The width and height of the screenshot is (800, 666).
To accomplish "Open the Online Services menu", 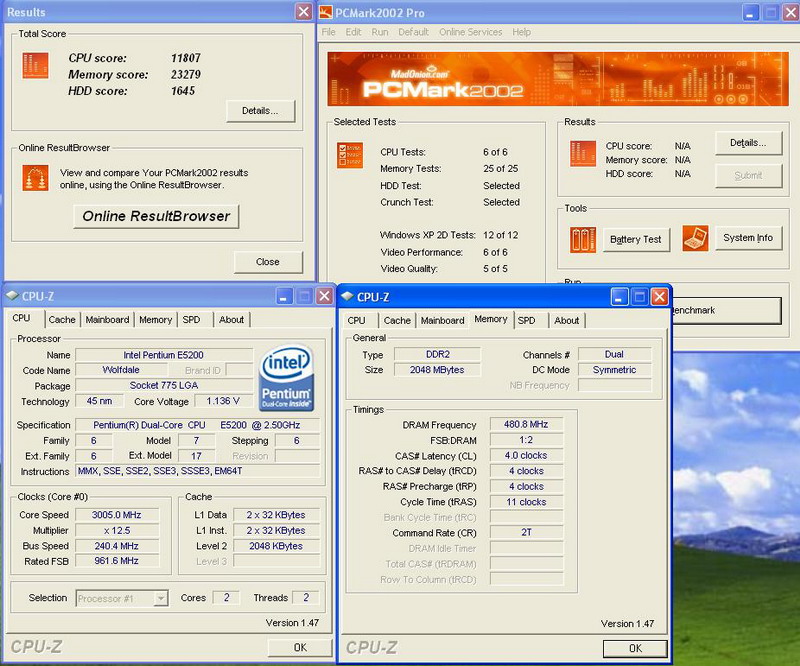I will [470, 32].
